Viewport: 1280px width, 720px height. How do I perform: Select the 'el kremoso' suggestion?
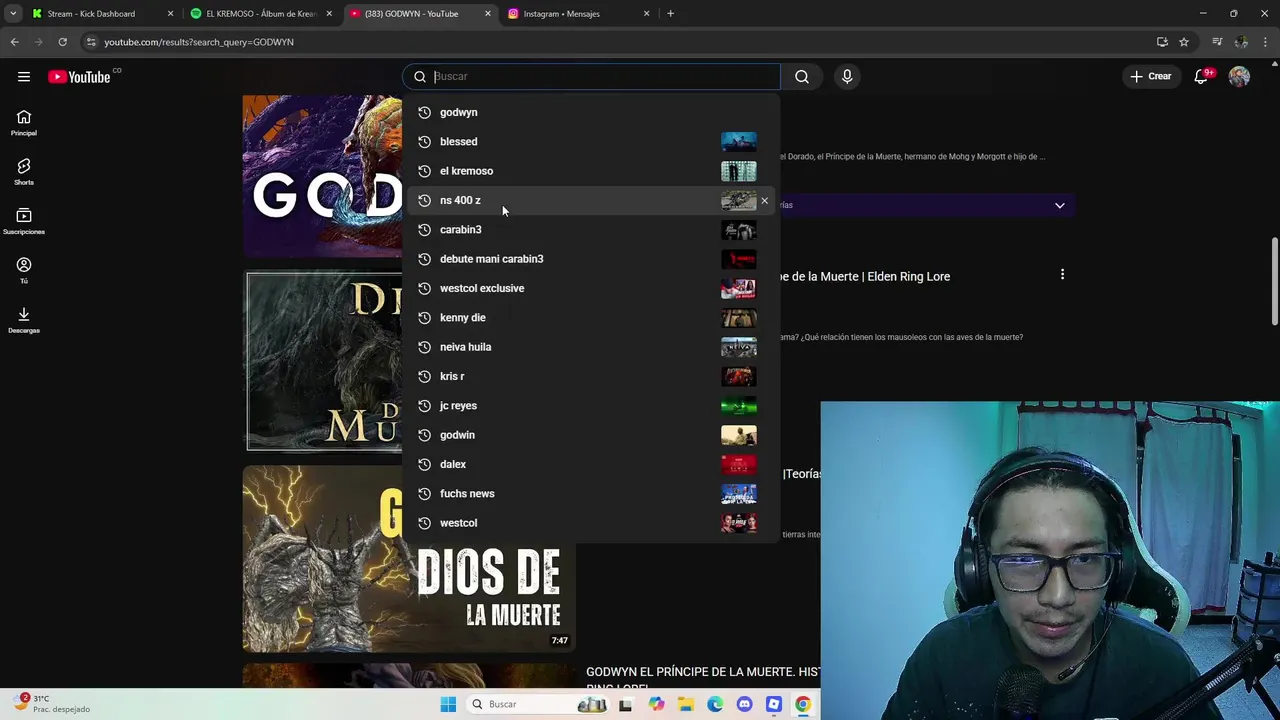pyautogui.click(x=591, y=171)
